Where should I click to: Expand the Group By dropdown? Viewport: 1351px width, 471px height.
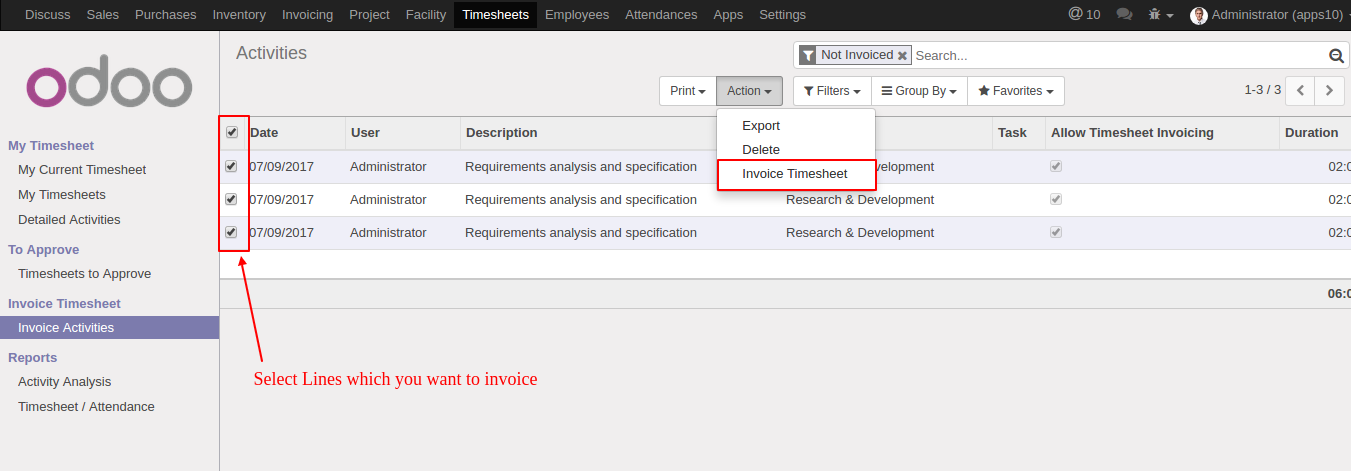coord(919,91)
